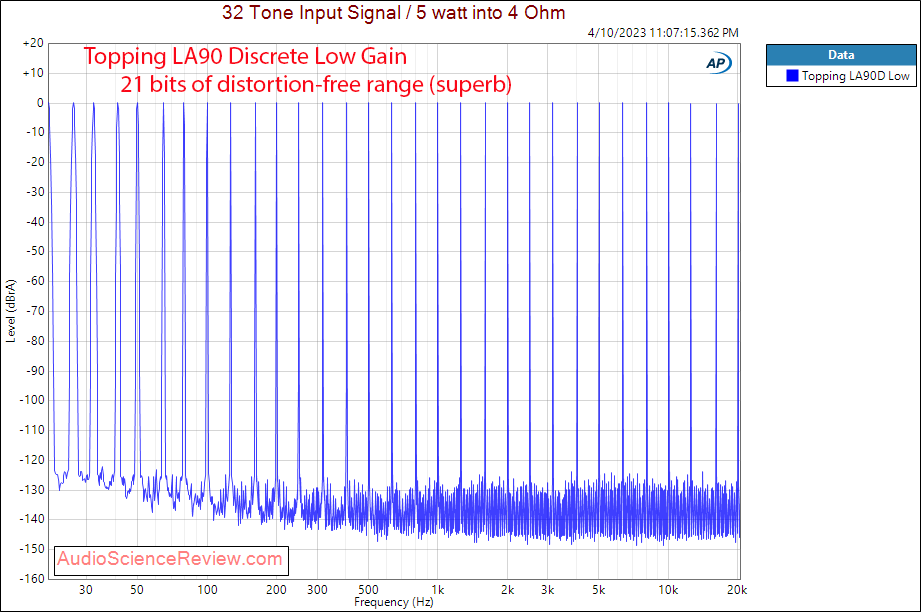921x612 pixels.
Task: Click the 21 bits of distortion-free range annotation
Action: (x=315, y=86)
